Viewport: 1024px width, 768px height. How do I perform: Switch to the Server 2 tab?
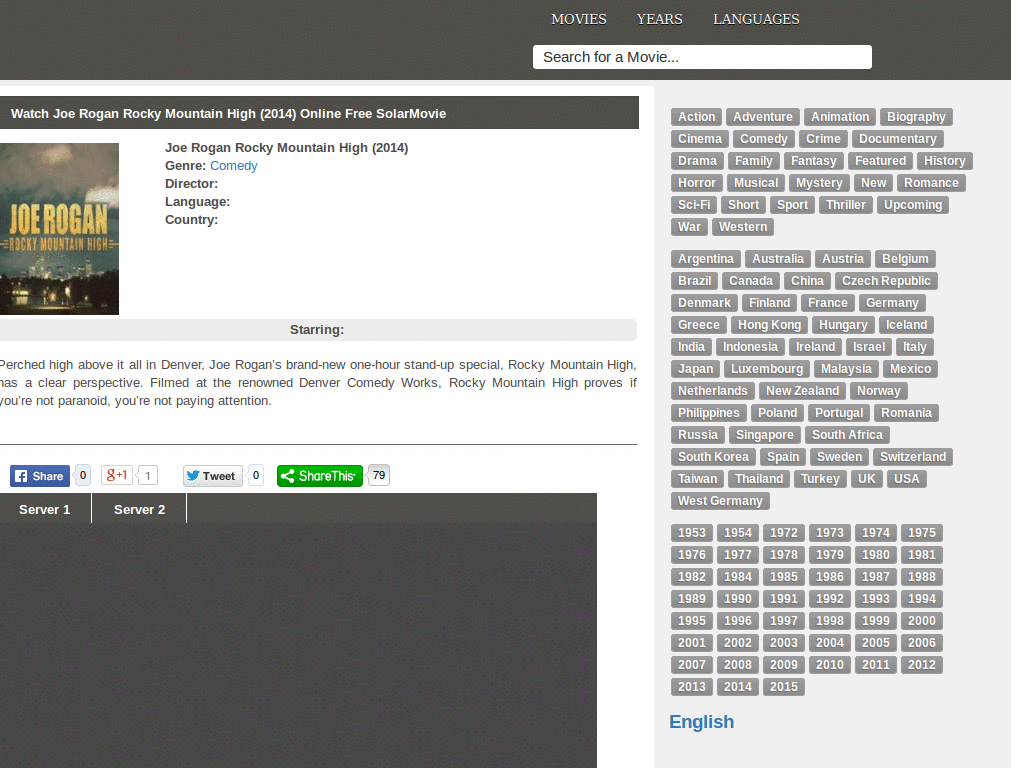(139, 509)
